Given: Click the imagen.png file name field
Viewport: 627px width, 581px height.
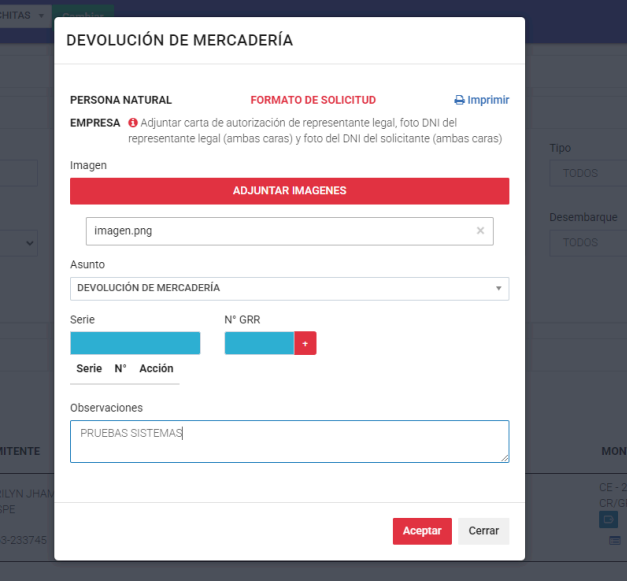Looking at the screenshot, I should [x=278, y=231].
